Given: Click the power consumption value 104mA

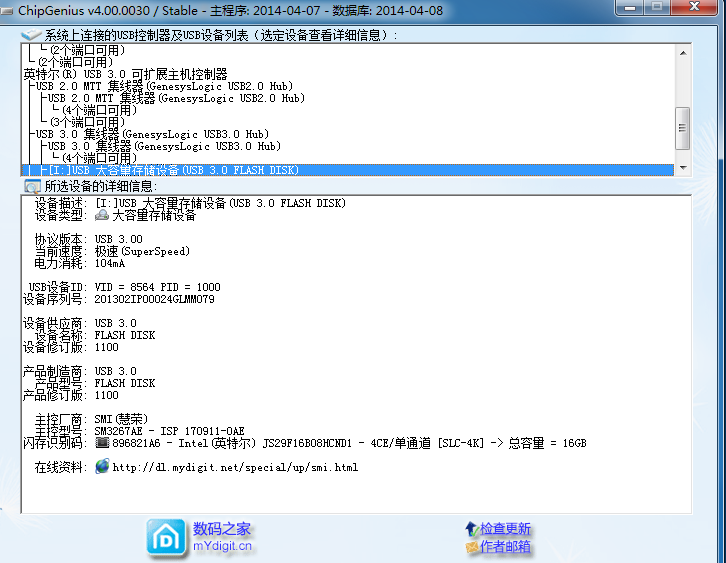Looking at the screenshot, I should coord(110,263).
